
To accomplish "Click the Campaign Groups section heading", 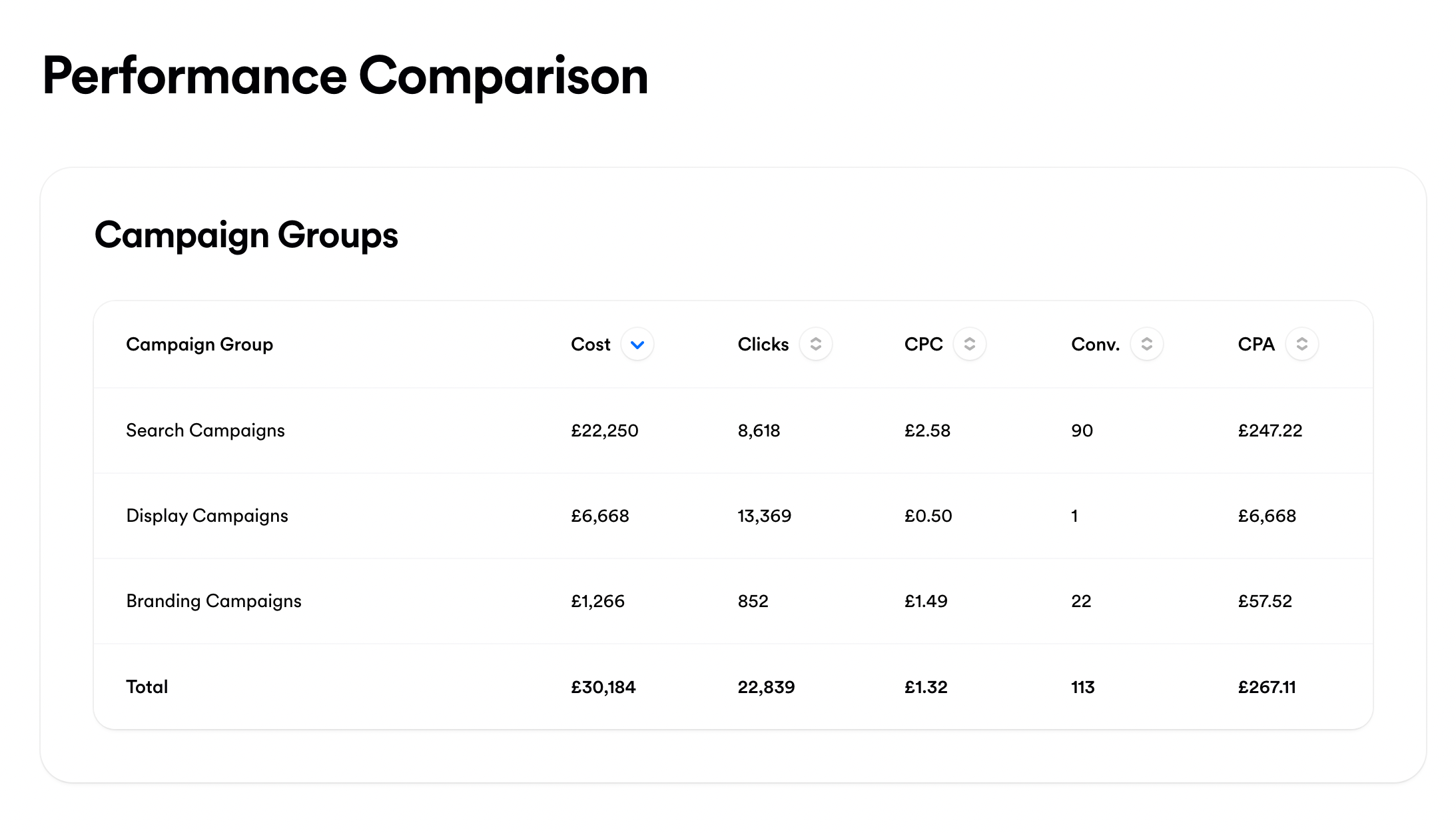I will tap(246, 235).
